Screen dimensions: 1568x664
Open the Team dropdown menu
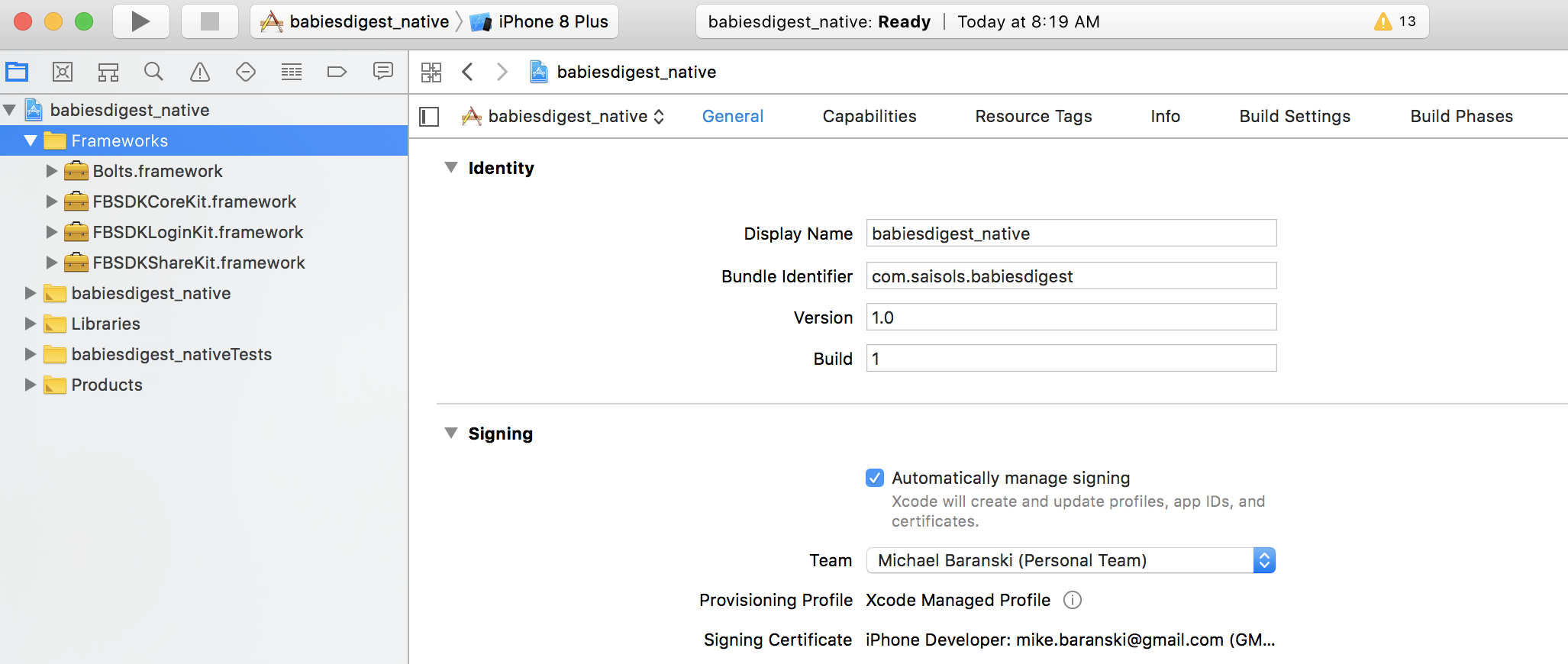[1071, 560]
